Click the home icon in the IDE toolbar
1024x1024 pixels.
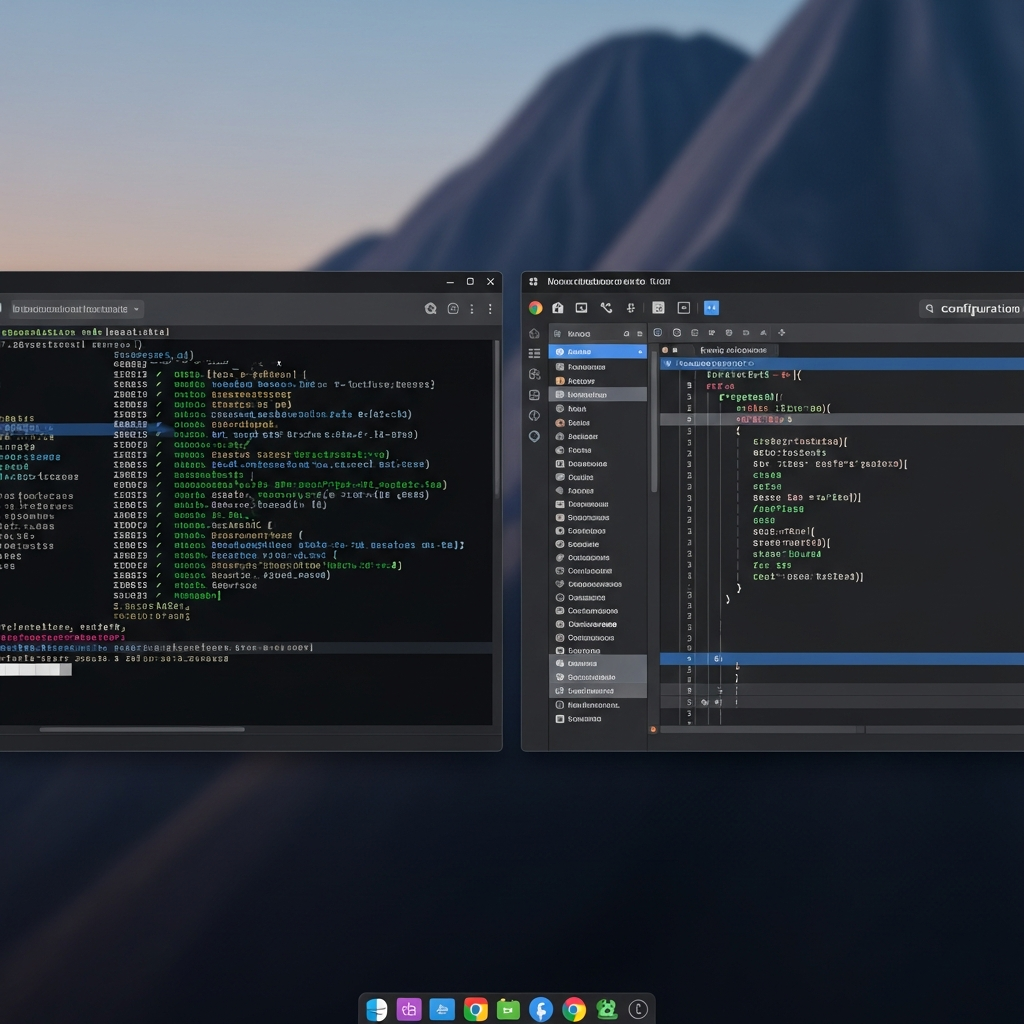558,308
